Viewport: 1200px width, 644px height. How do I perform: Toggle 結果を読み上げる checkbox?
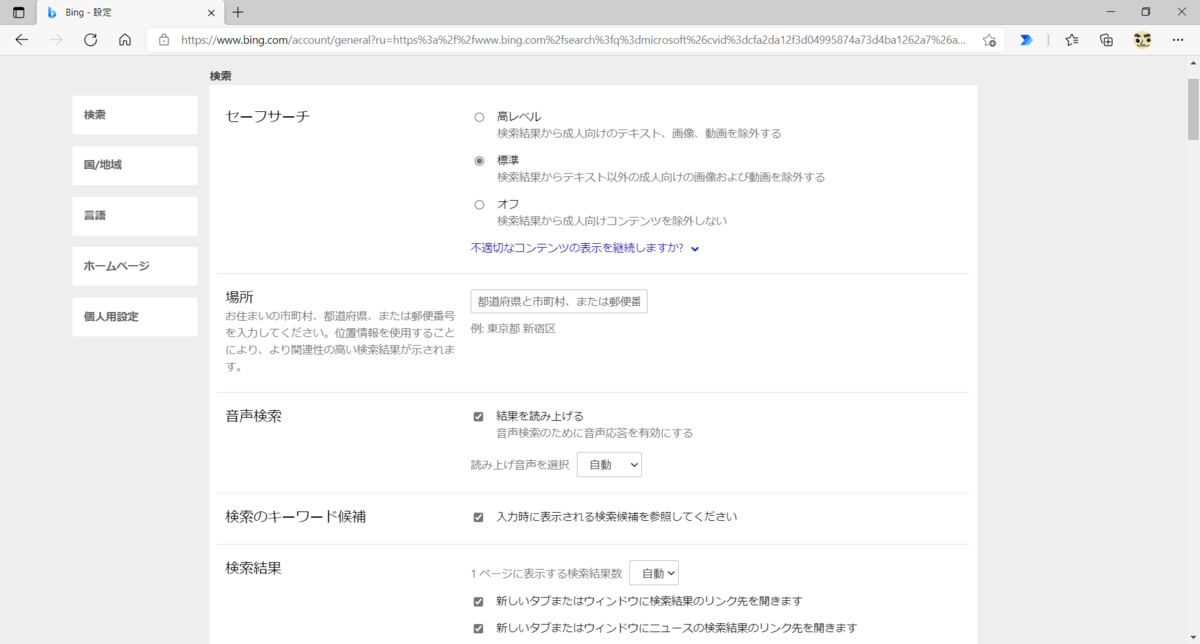478,416
